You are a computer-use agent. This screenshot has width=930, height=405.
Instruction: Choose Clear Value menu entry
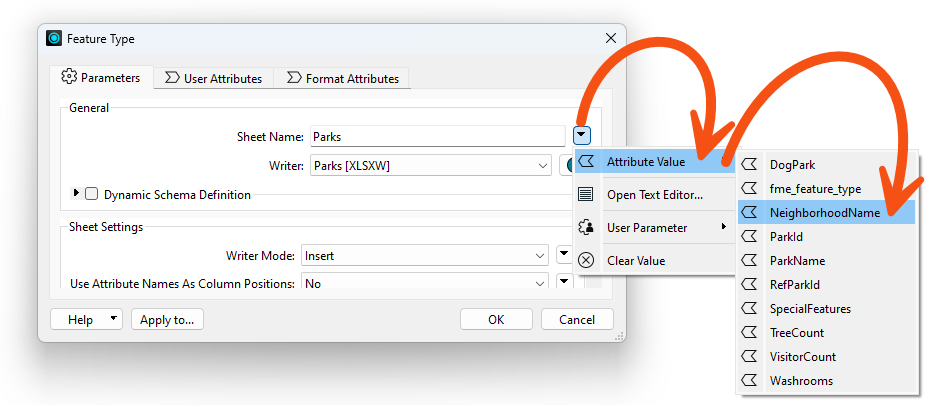point(655,260)
